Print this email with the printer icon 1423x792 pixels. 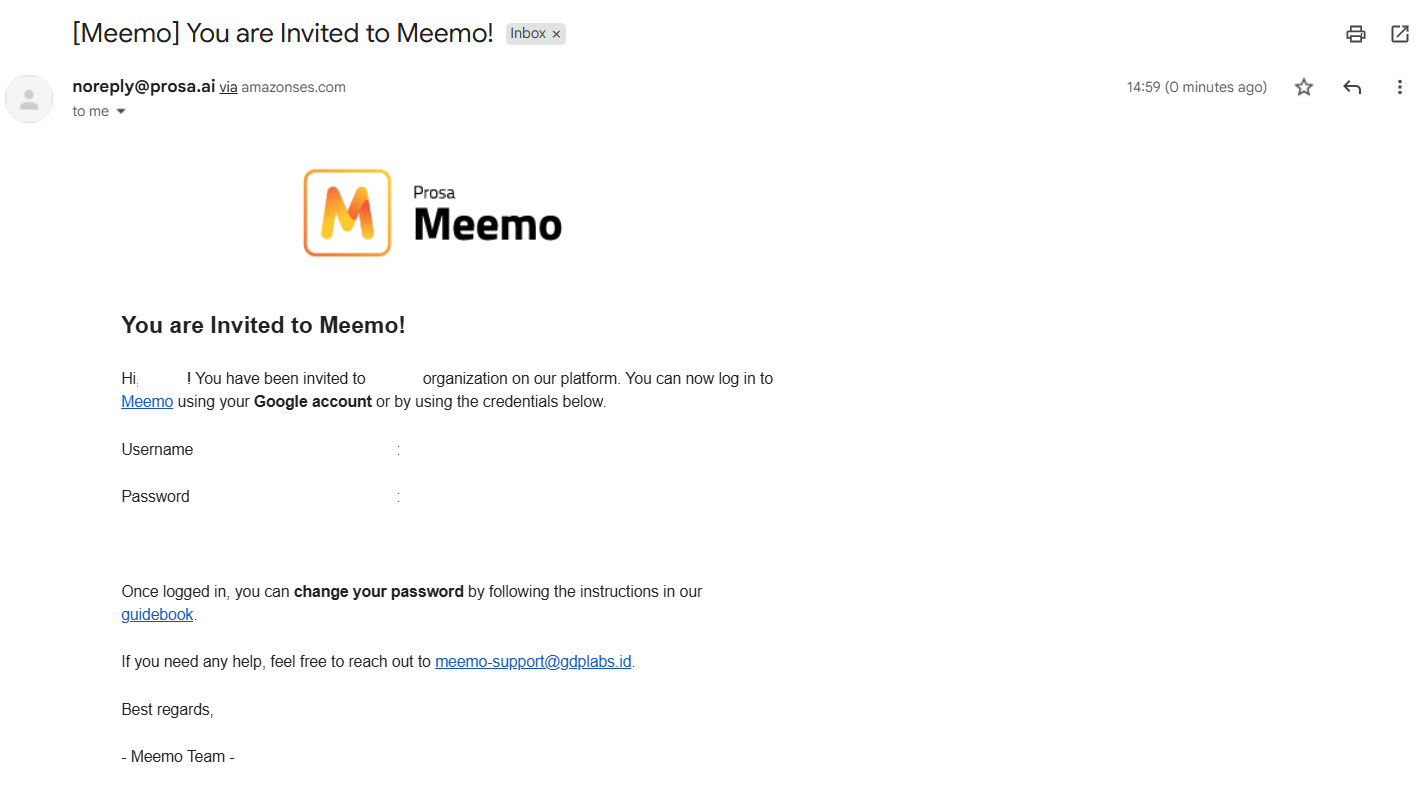(x=1355, y=34)
